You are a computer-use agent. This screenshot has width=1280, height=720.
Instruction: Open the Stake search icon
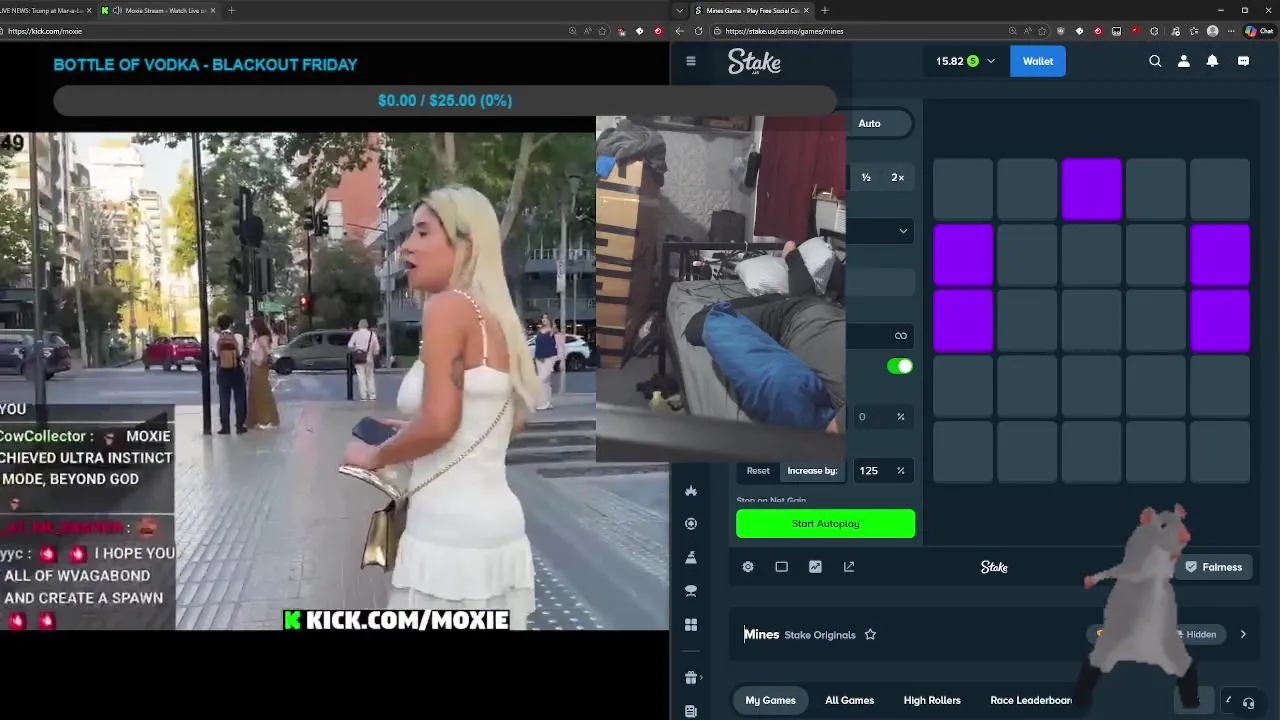1155,61
